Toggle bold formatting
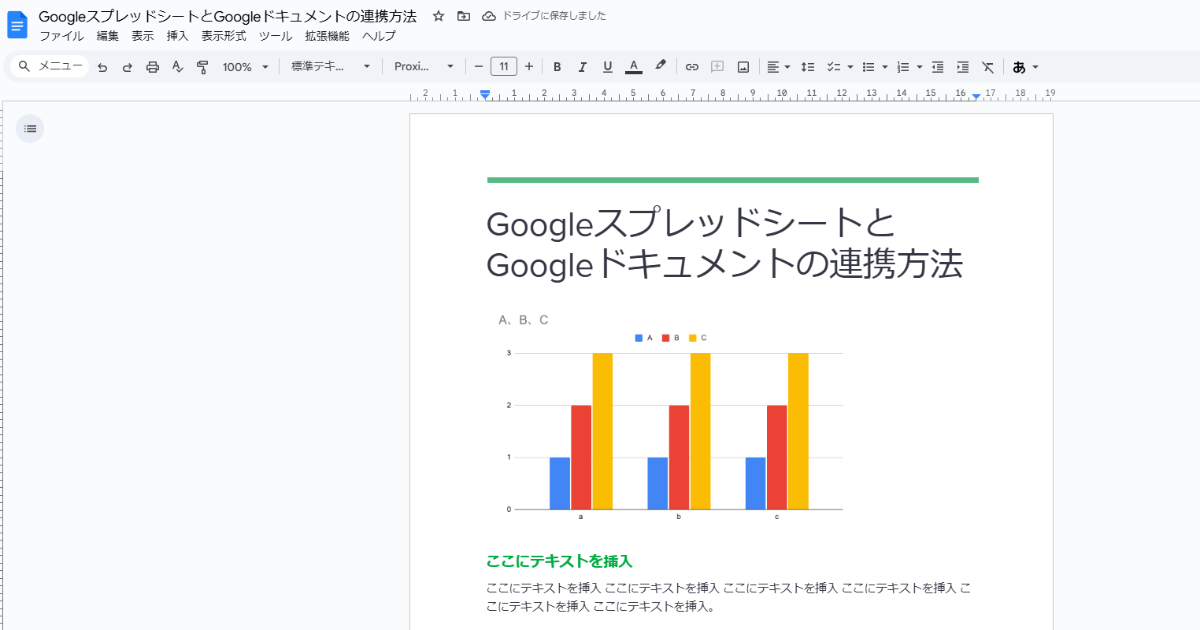1200x630 pixels. coord(557,67)
